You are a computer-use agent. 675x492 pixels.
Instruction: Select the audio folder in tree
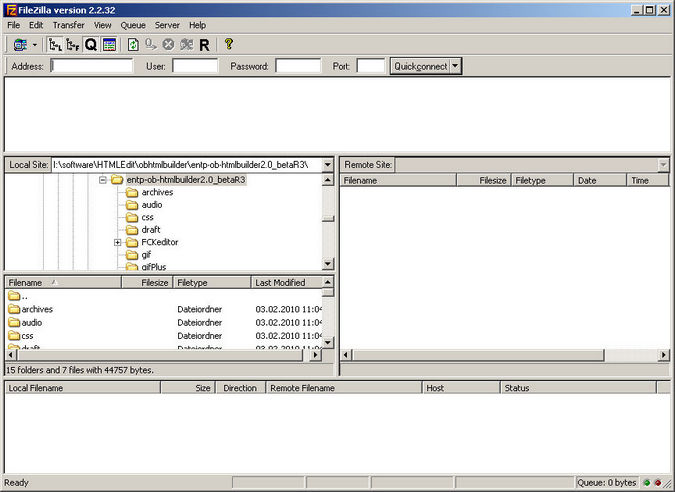click(x=152, y=205)
